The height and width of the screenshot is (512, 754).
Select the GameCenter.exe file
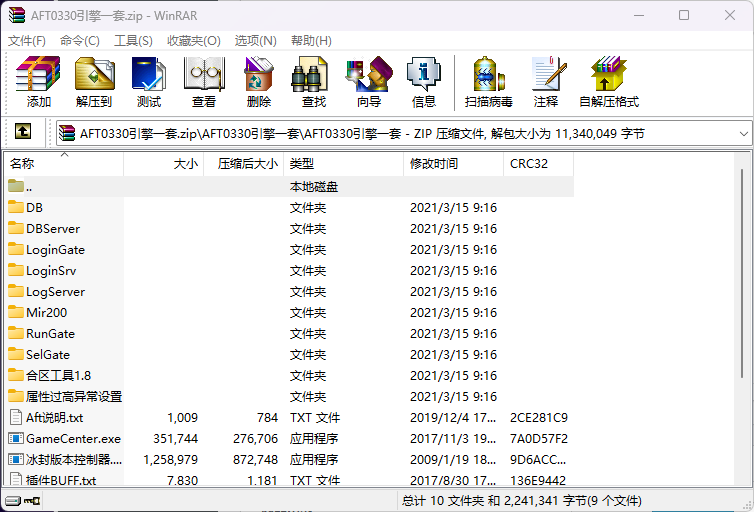[73, 439]
